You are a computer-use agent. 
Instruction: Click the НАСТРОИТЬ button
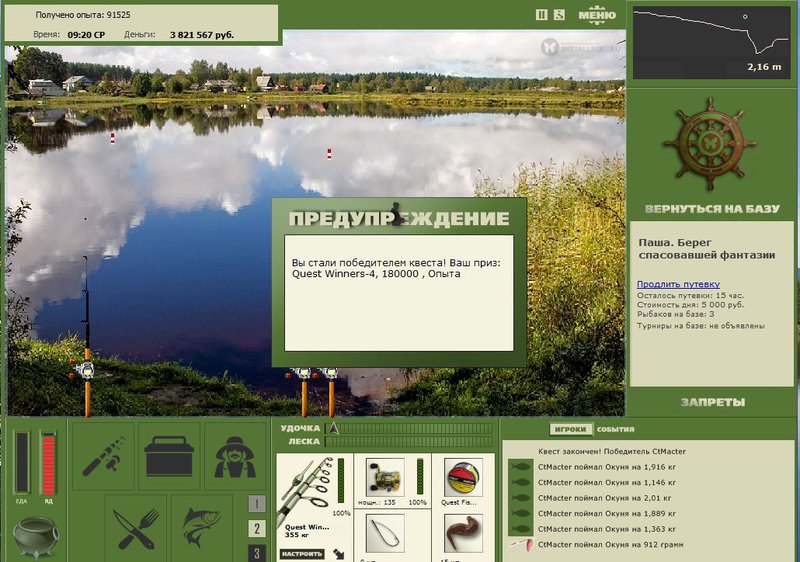pyautogui.click(x=301, y=552)
